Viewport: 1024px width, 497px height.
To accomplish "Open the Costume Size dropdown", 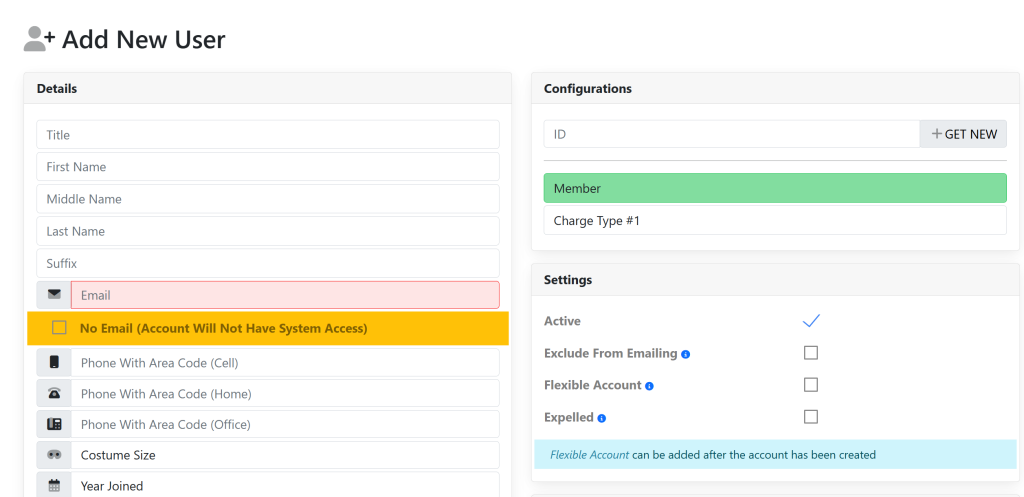I will pyautogui.click(x=285, y=455).
